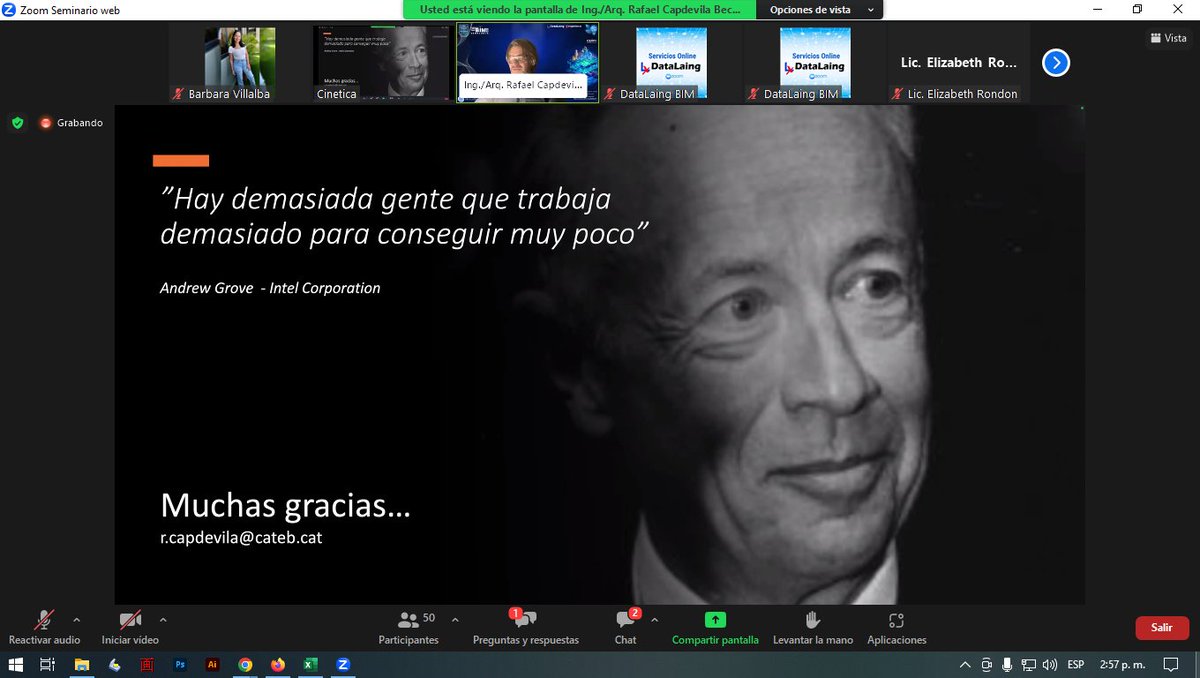Screen dimensions: 1200x678
Task: Click ESP language indicator
Action: click(1076, 664)
